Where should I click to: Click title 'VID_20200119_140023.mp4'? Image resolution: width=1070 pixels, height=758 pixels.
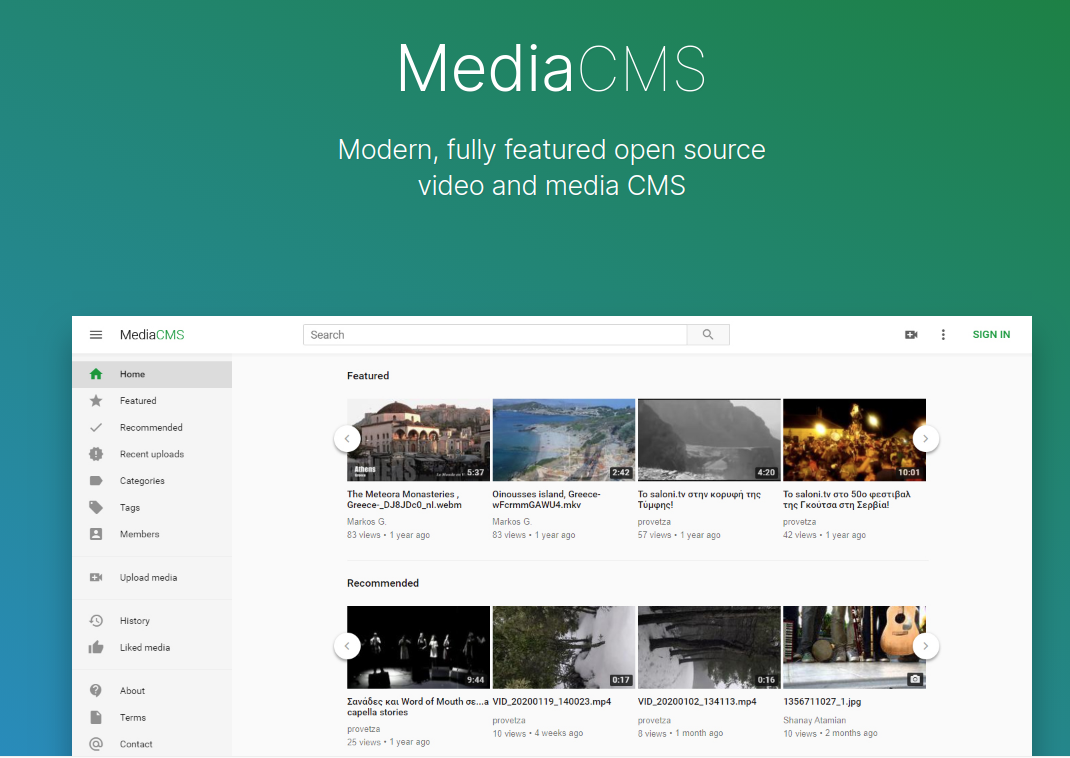551,701
